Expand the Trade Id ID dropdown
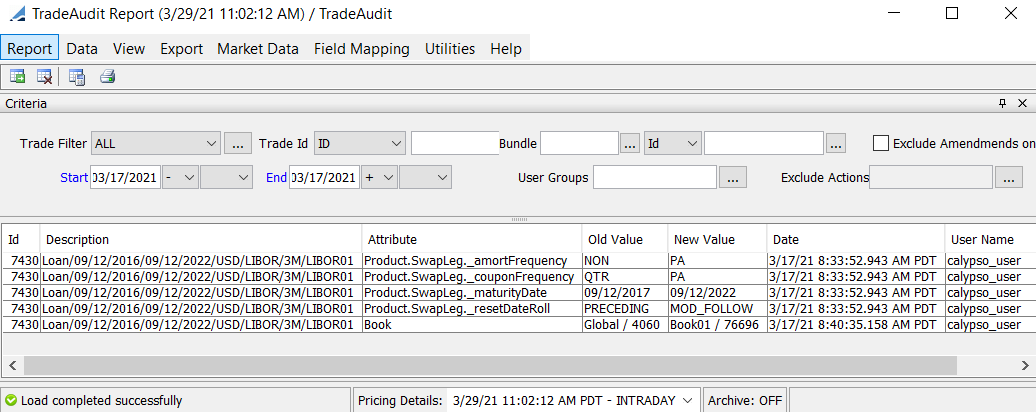1036x412 pixels. tap(359, 143)
